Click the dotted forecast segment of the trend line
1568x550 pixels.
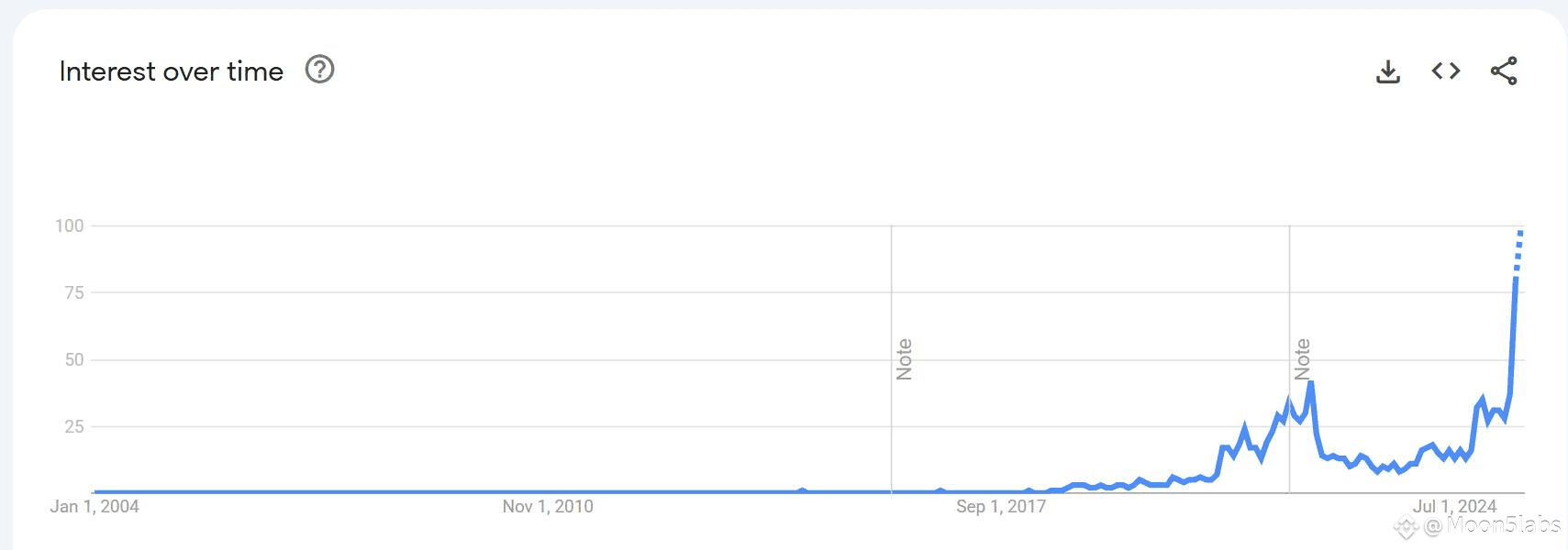(x=1518, y=253)
